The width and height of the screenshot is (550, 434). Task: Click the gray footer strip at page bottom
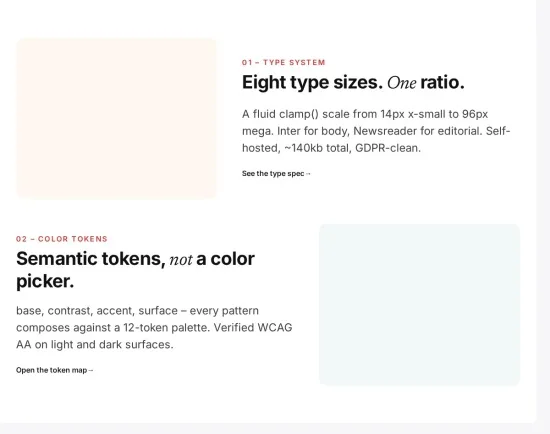[275, 429]
